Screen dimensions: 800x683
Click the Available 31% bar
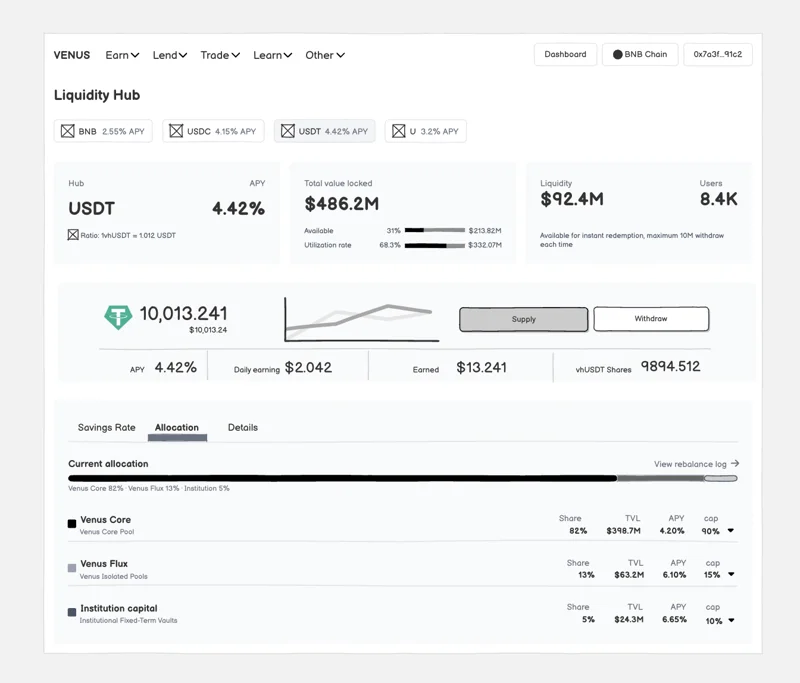pyautogui.click(x=435, y=231)
